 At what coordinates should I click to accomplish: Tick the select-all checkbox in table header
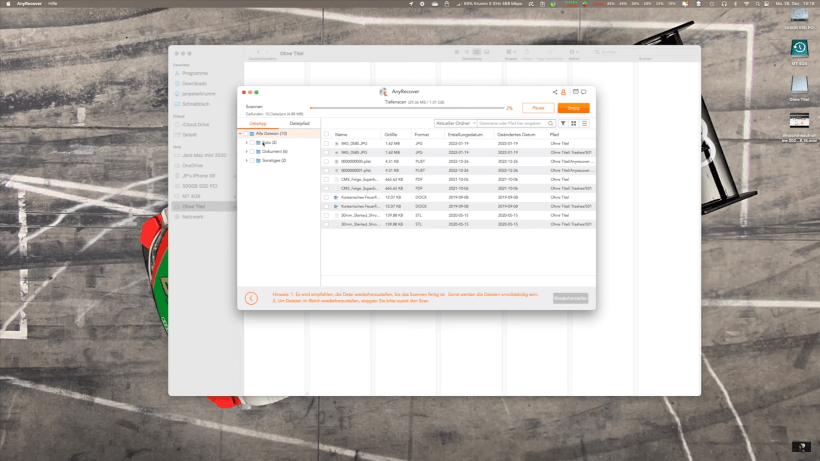click(326, 134)
